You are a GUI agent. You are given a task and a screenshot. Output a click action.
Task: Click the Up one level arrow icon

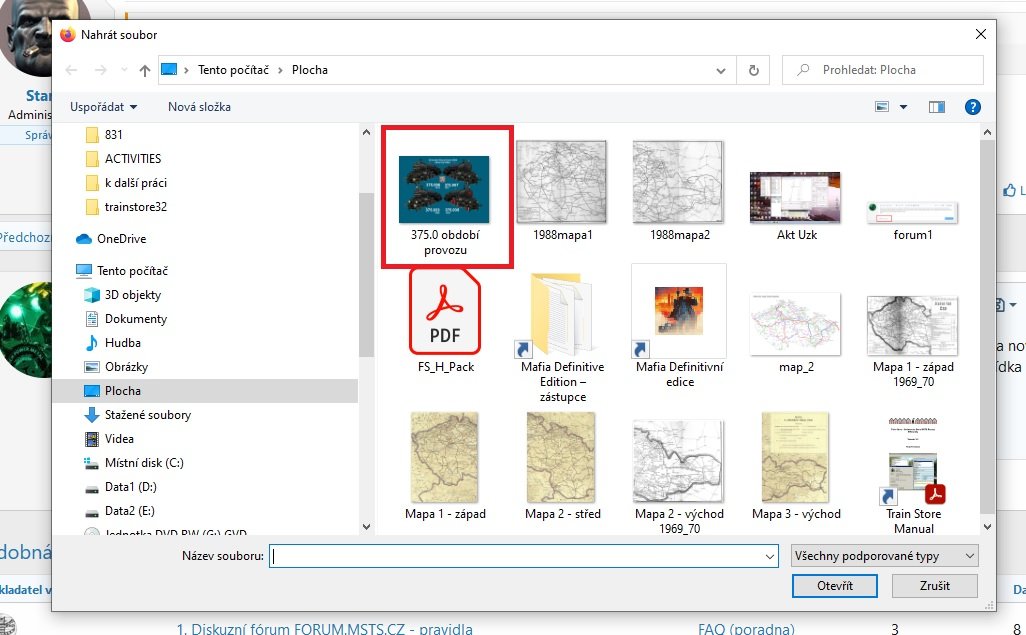[145, 70]
